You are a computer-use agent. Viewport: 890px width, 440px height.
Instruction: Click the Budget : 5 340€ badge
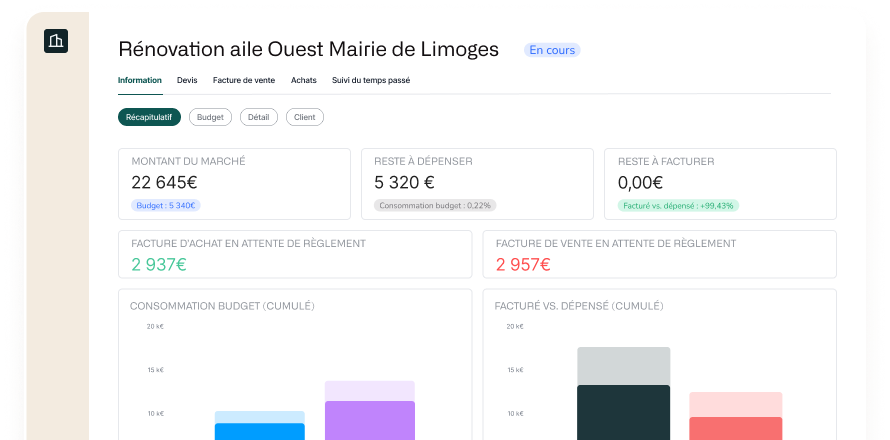pos(166,206)
